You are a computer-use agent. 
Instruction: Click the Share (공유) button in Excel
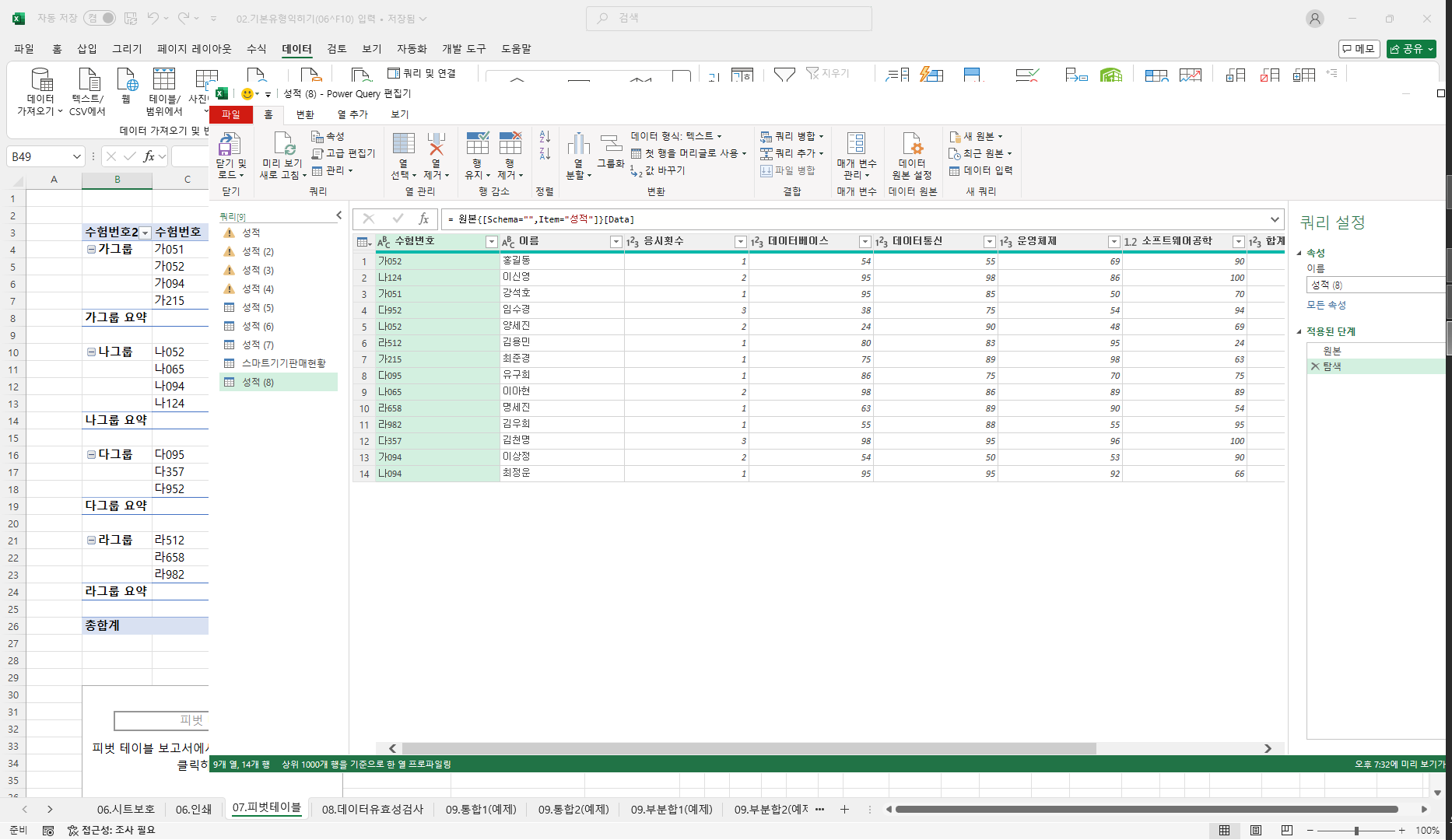pyautogui.click(x=1412, y=49)
